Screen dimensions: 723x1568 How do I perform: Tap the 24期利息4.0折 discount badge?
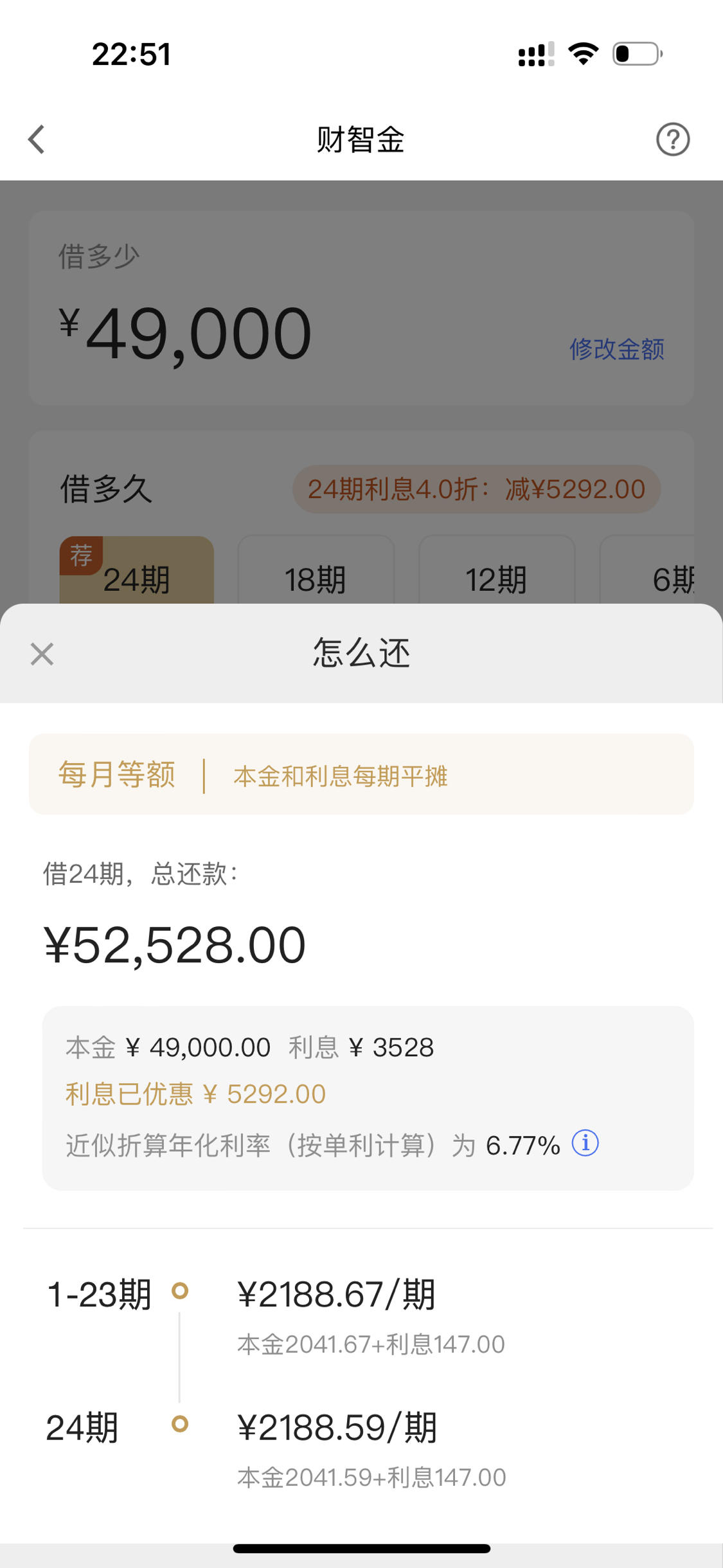(x=476, y=489)
